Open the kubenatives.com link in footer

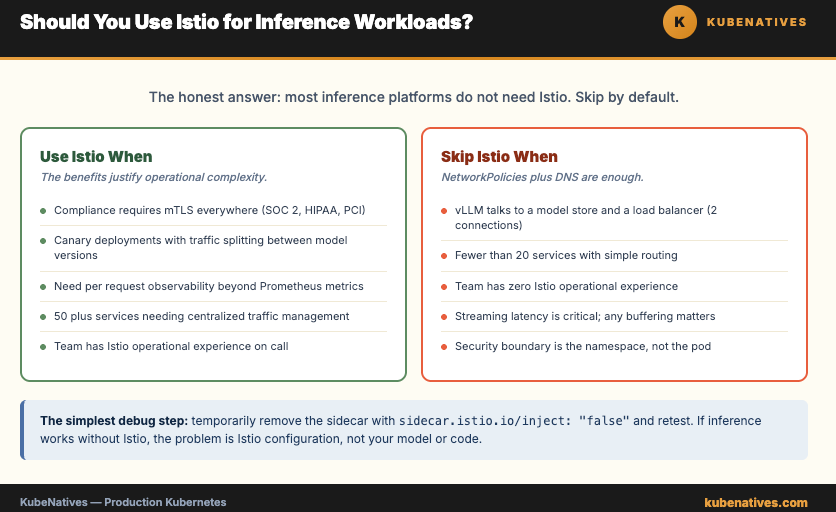pos(755,502)
